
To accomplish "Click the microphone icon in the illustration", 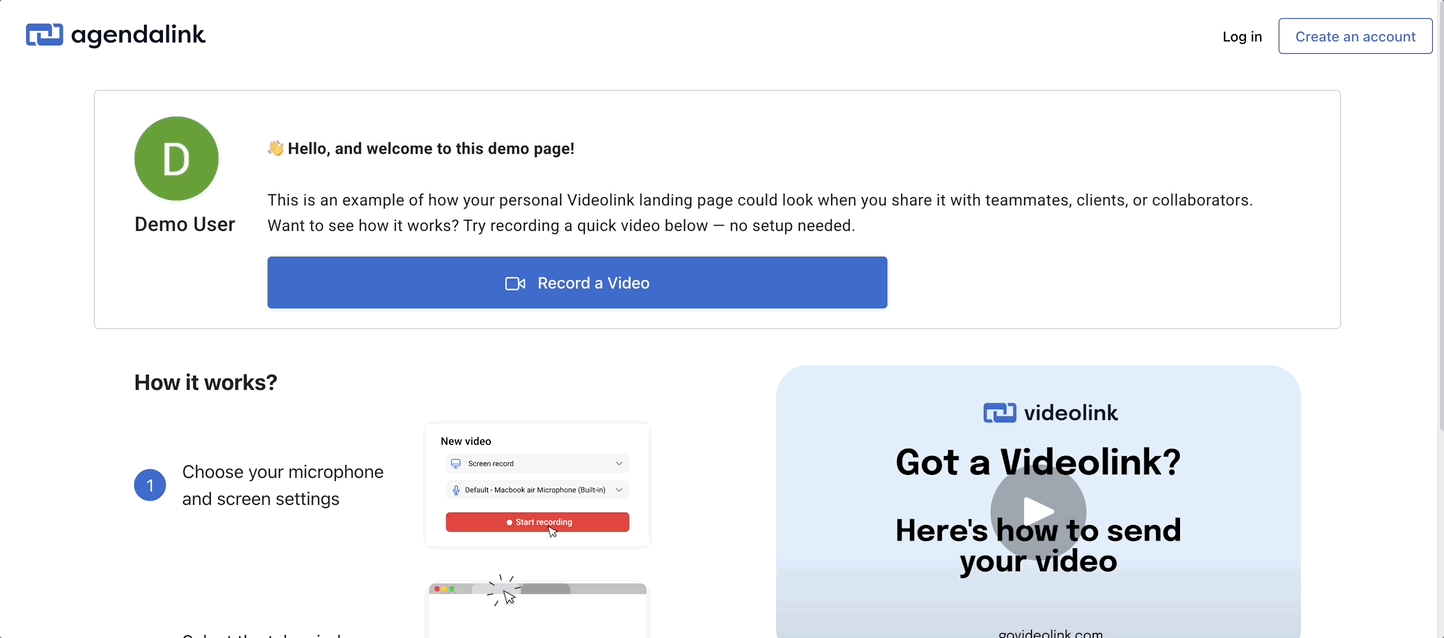I will [x=456, y=490].
